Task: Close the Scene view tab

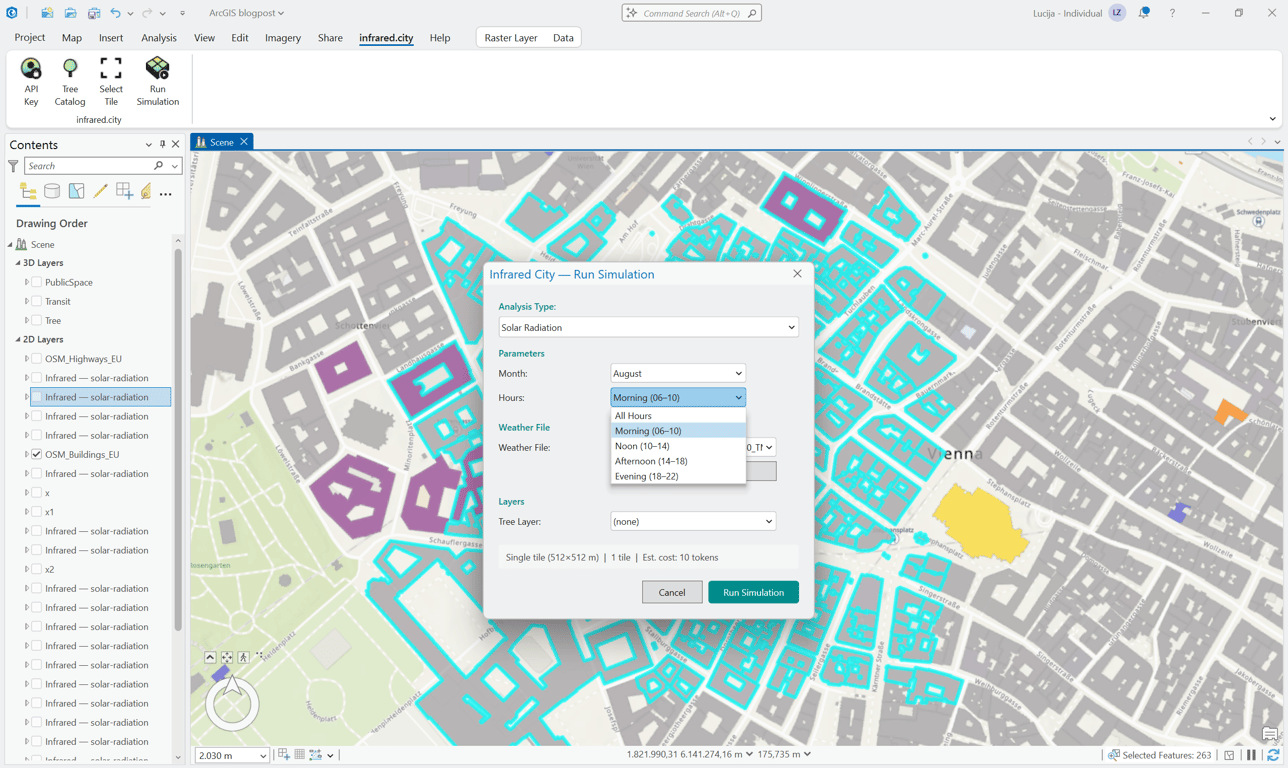Action: point(244,142)
